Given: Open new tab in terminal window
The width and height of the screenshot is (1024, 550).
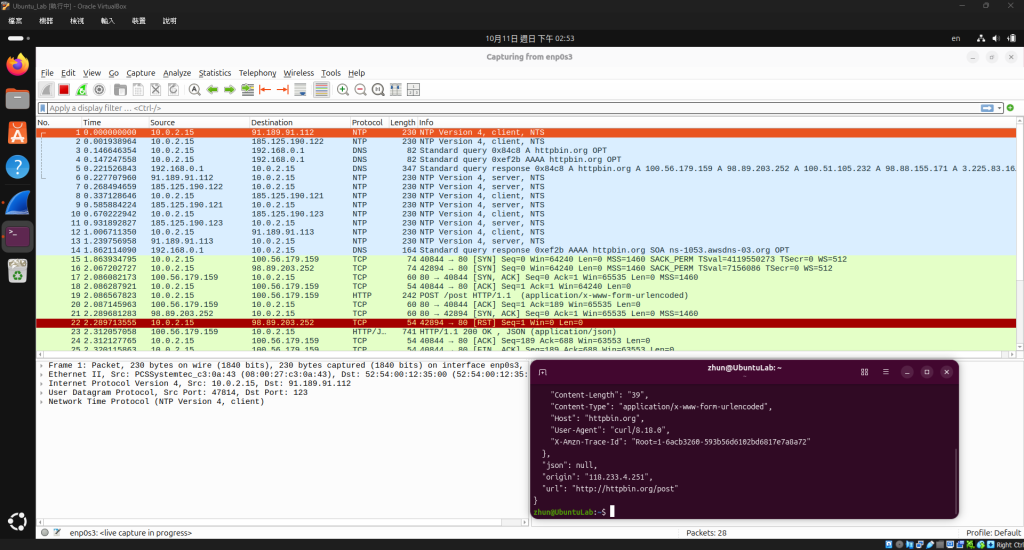Looking at the screenshot, I should pos(542,372).
